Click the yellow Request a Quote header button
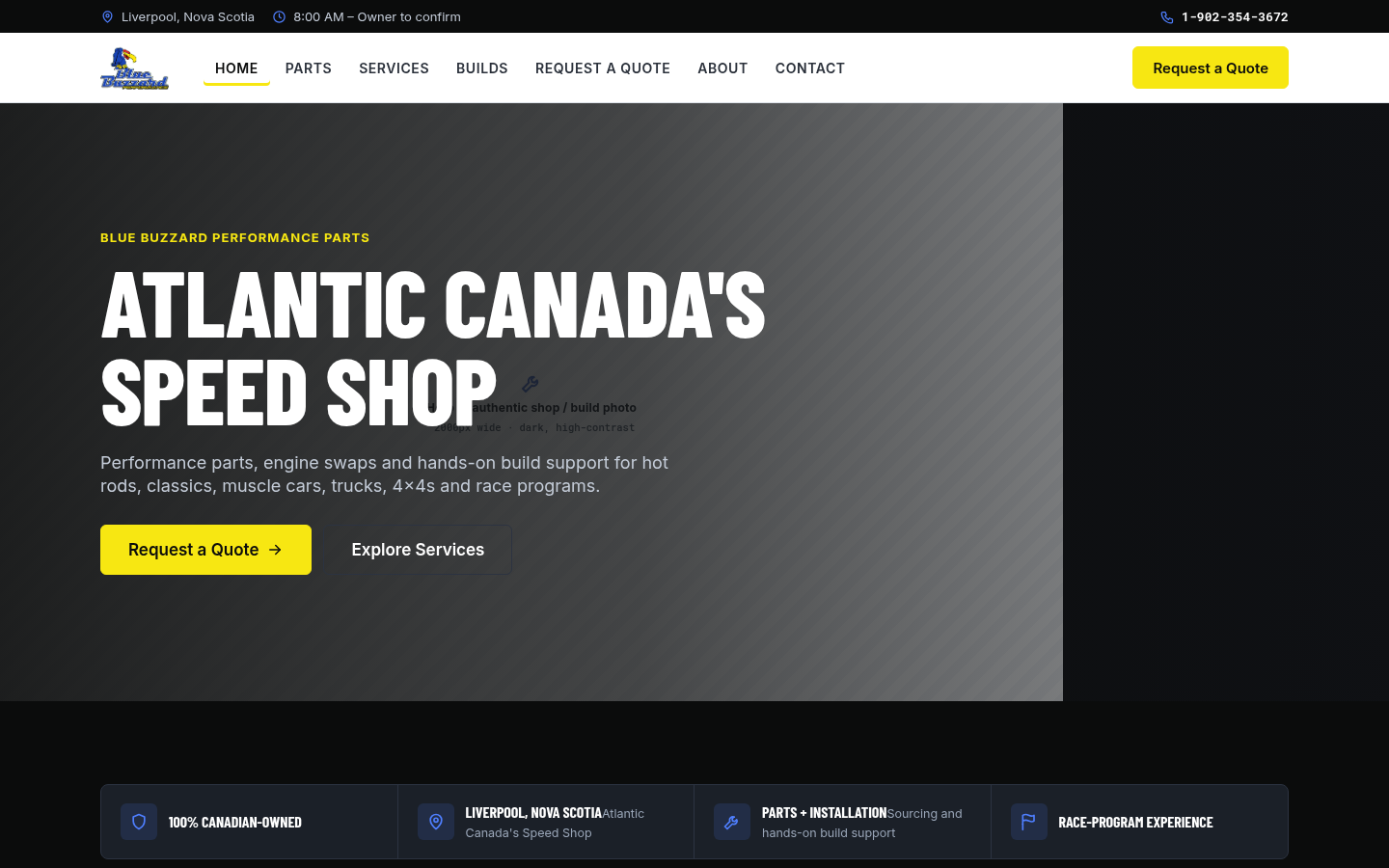Viewport: 1389px width, 868px height. 1211,68
